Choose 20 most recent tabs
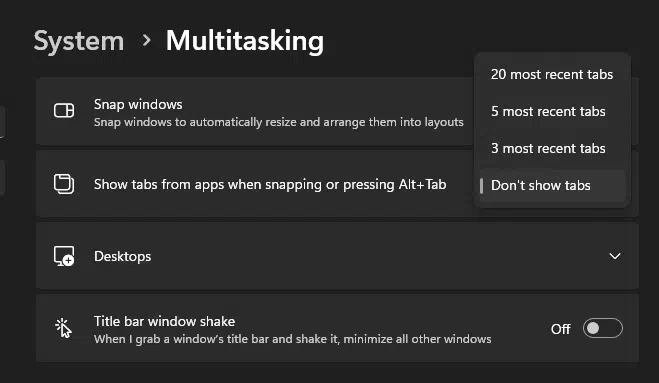The width and height of the screenshot is (659, 383). coord(552,74)
